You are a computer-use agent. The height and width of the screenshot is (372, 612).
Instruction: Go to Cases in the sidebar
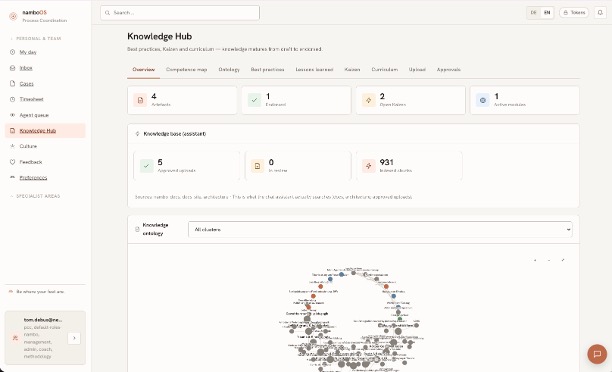click(26, 84)
